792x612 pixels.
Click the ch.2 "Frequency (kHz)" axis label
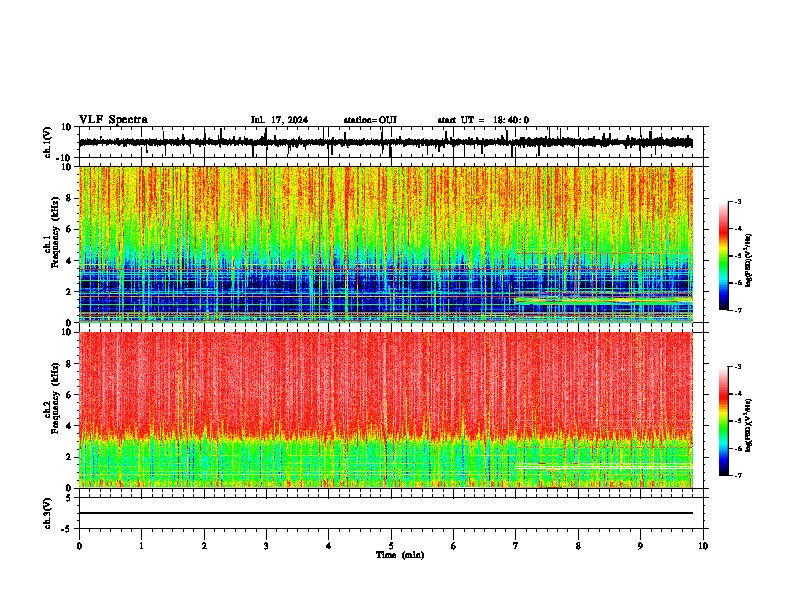tap(55, 398)
